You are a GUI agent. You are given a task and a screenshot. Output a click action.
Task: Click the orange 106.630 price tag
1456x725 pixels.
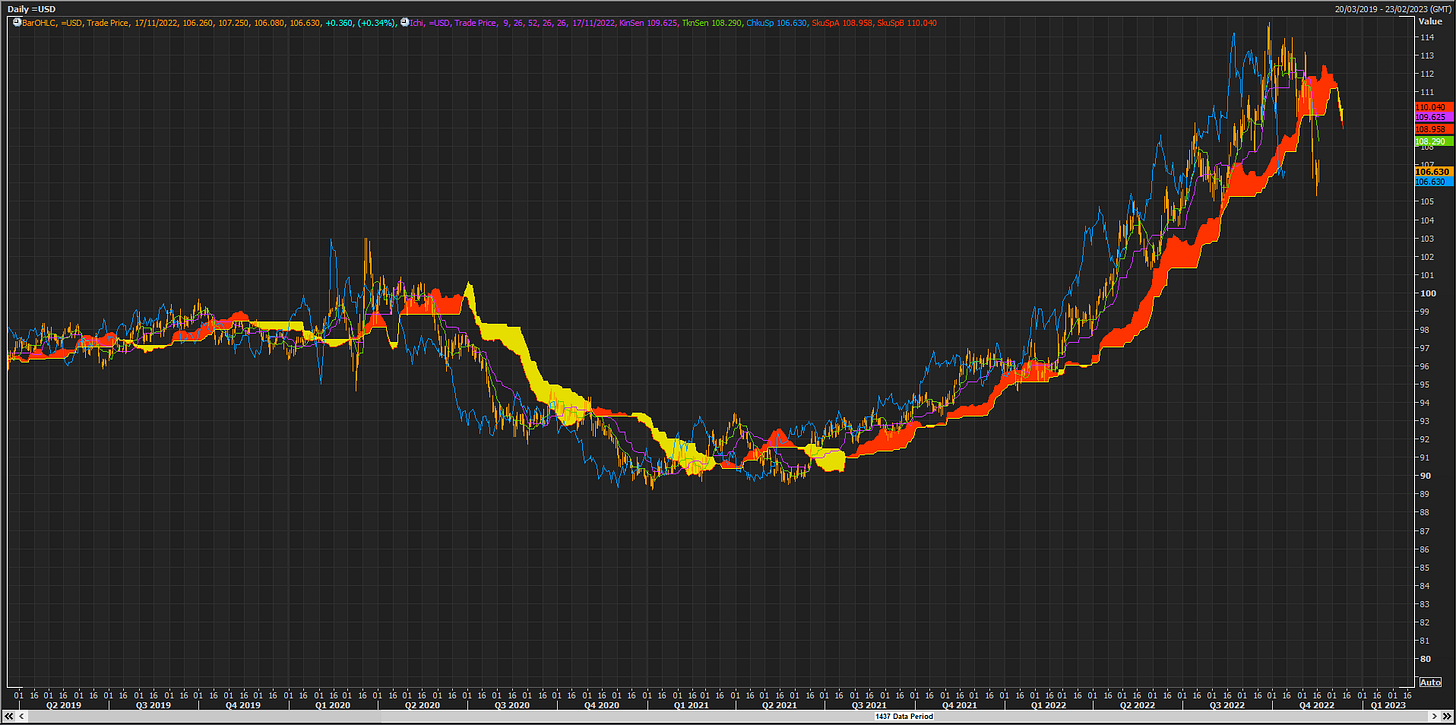click(1432, 172)
